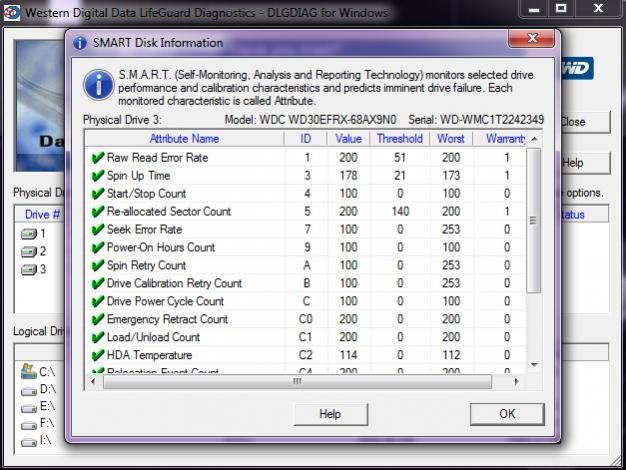Click the model text WDC WD30EFRX-68AX9N0
The image size is (626, 470).
pyautogui.click(x=328, y=120)
